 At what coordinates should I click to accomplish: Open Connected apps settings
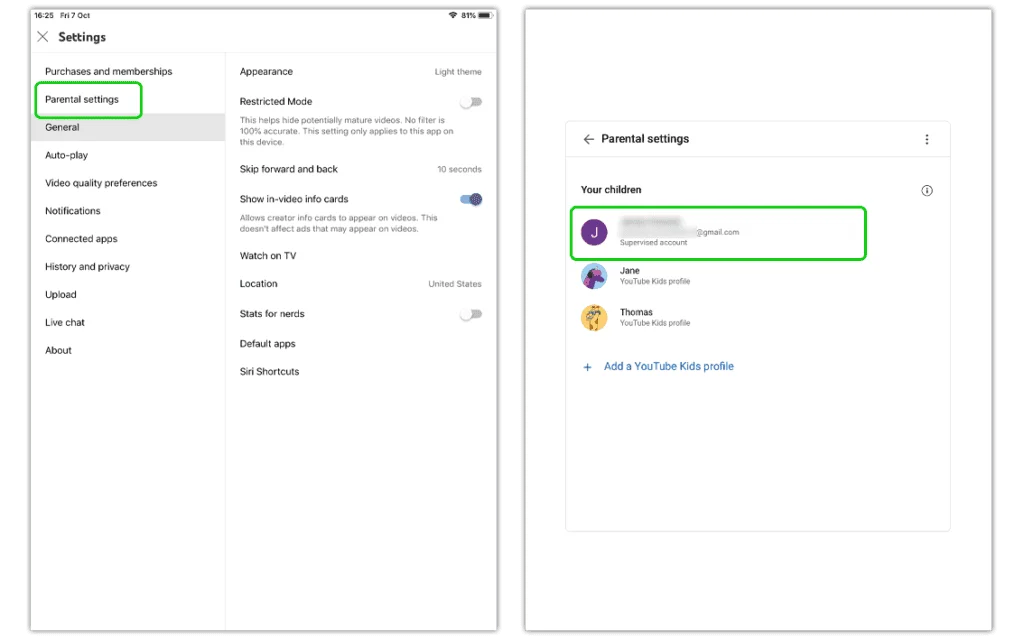pyautogui.click(x=81, y=239)
